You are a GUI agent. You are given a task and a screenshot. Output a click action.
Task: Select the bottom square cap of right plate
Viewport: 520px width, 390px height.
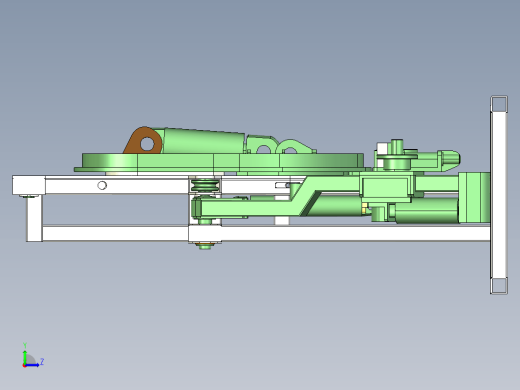499,286
